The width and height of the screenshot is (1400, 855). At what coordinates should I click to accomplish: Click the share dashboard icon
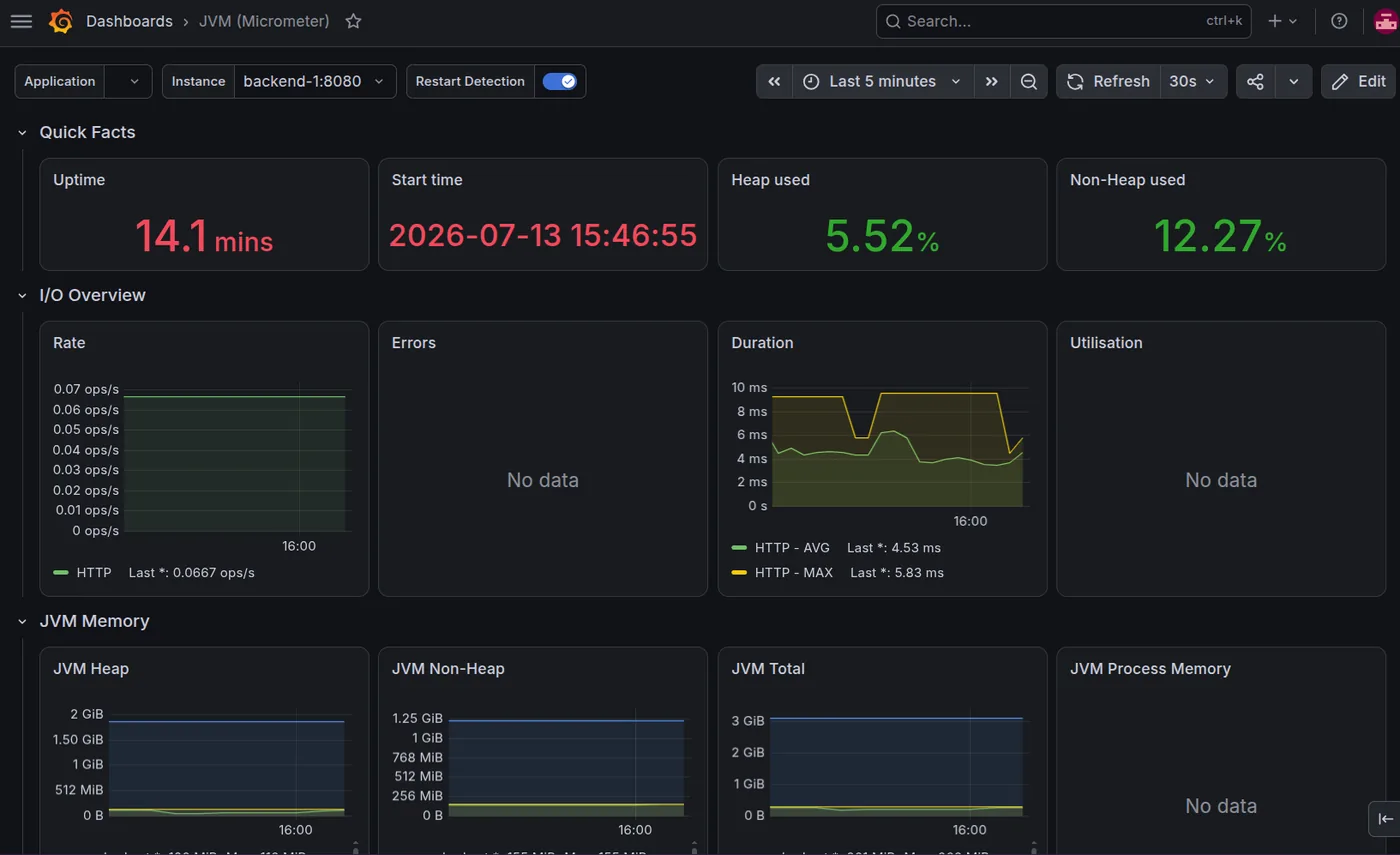coord(1255,82)
